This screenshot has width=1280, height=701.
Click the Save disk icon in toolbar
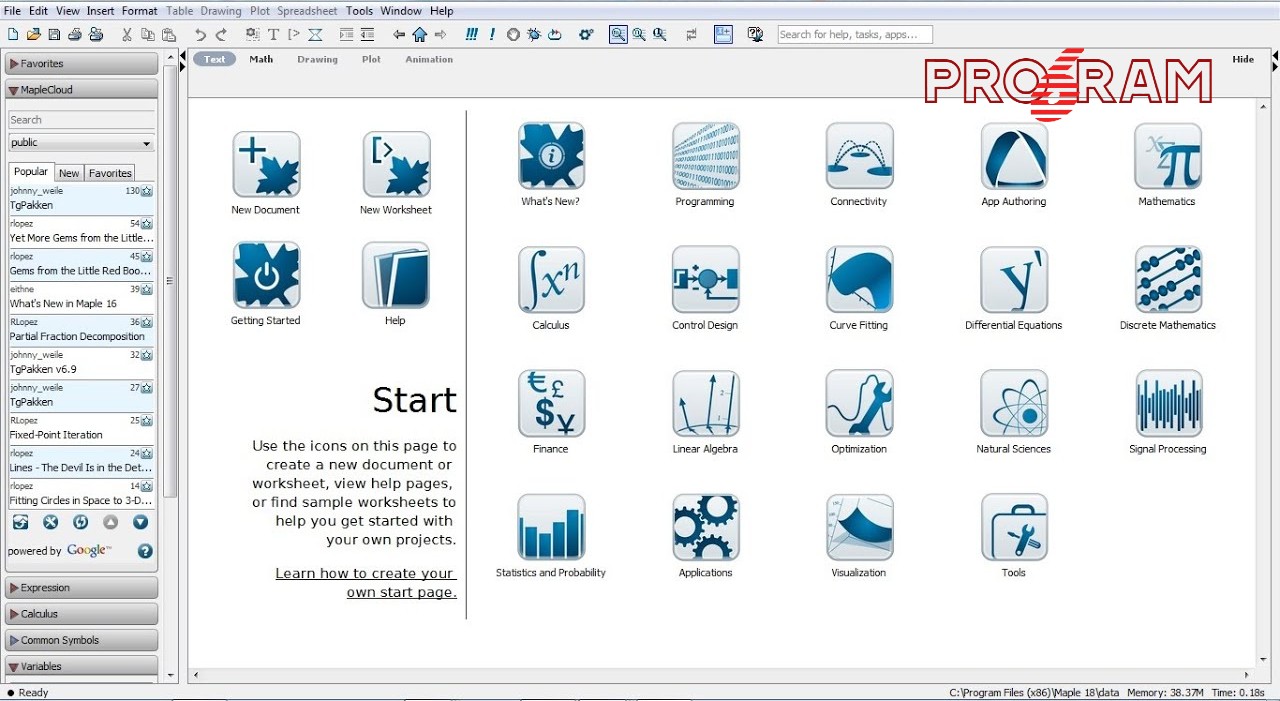click(x=54, y=34)
